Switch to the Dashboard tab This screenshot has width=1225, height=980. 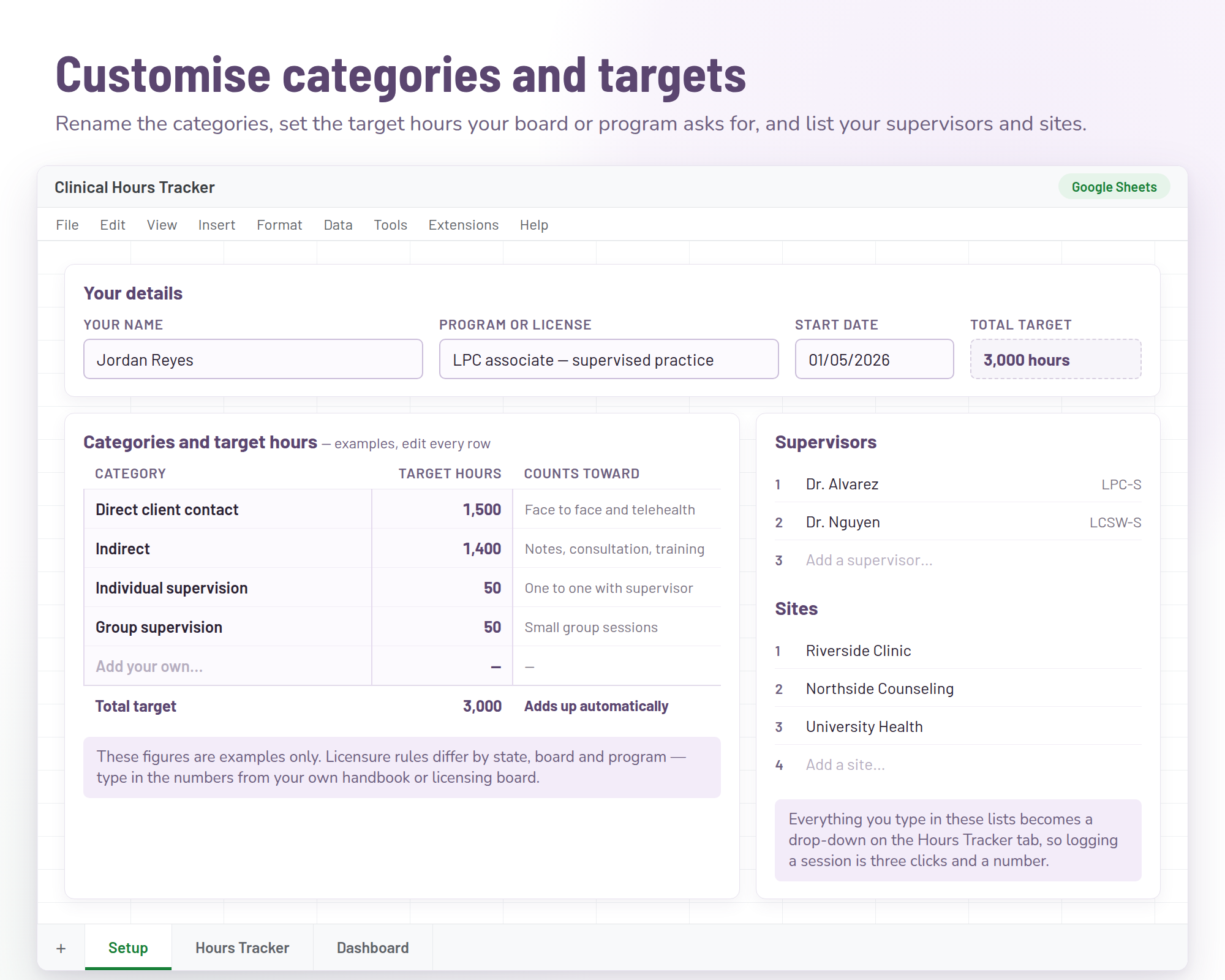coord(372,948)
